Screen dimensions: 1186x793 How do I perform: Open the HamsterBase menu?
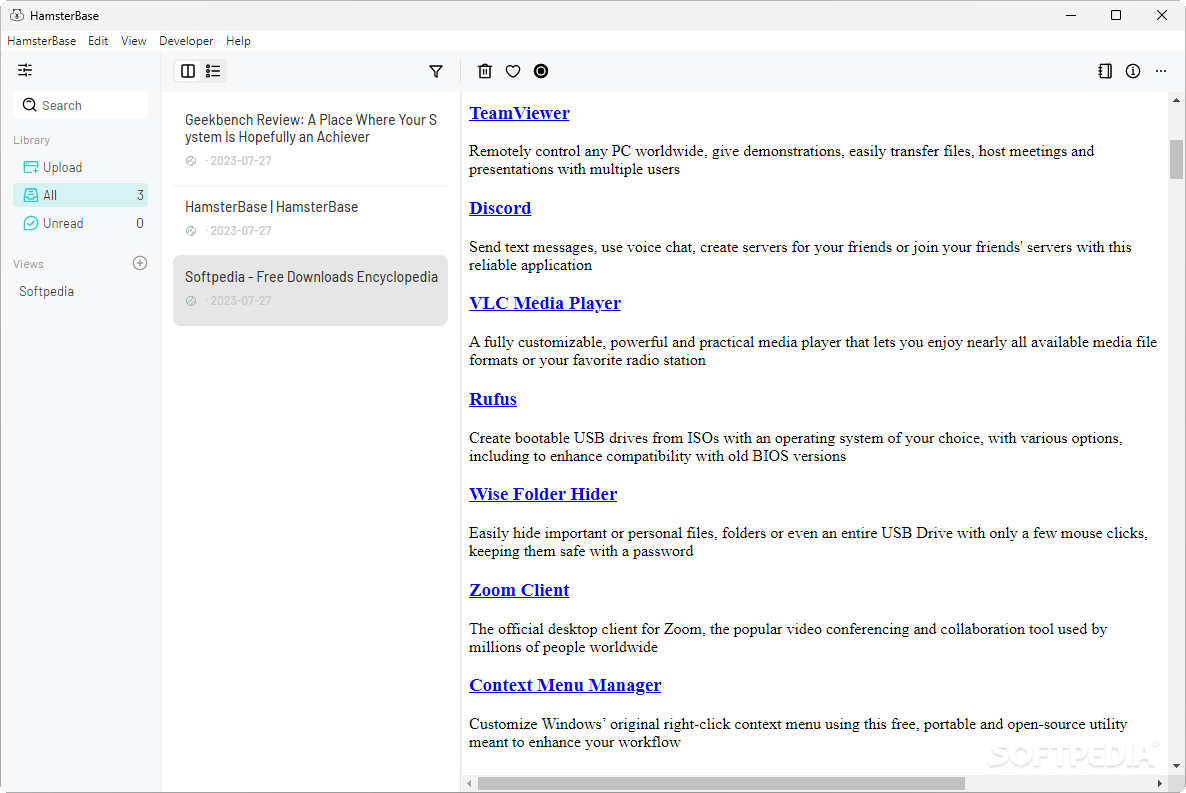tap(42, 41)
